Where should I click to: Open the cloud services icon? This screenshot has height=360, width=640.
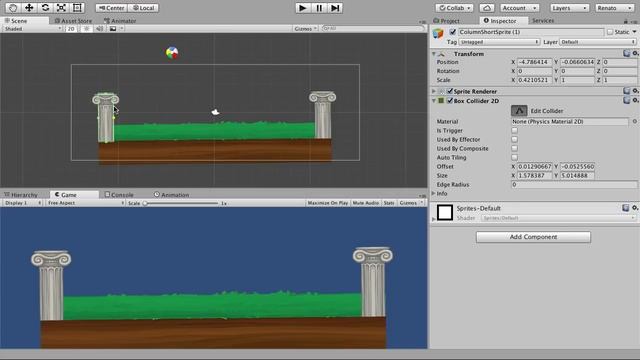click(x=487, y=8)
